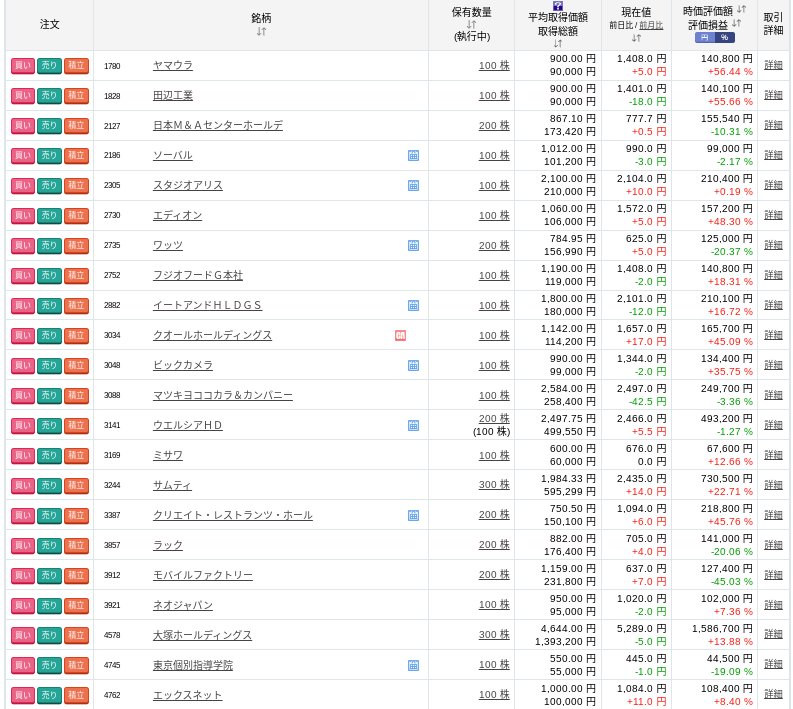
Task: Open the calendar icon for 東京個別指導学院
Action: tap(413, 665)
